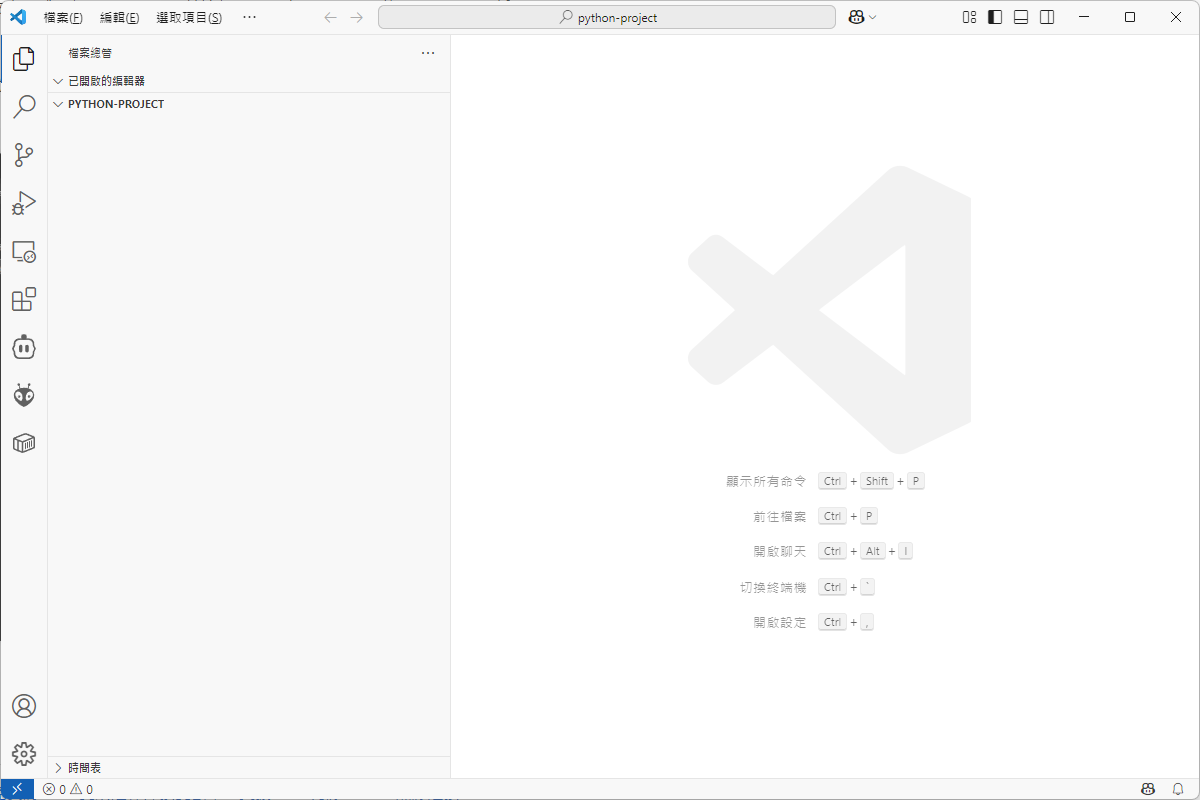The height and width of the screenshot is (800, 1200).
Task: Open the Source Control view
Action: [x=24, y=155]
